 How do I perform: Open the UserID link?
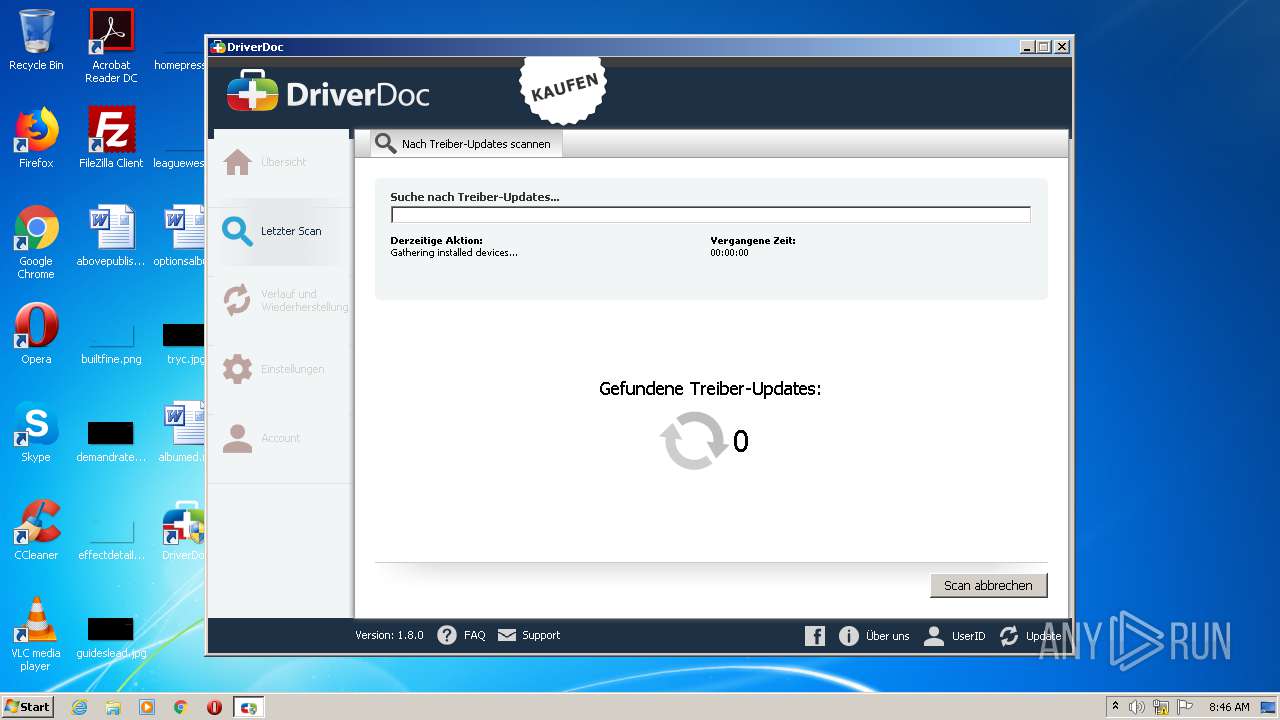tap(954, 636)
